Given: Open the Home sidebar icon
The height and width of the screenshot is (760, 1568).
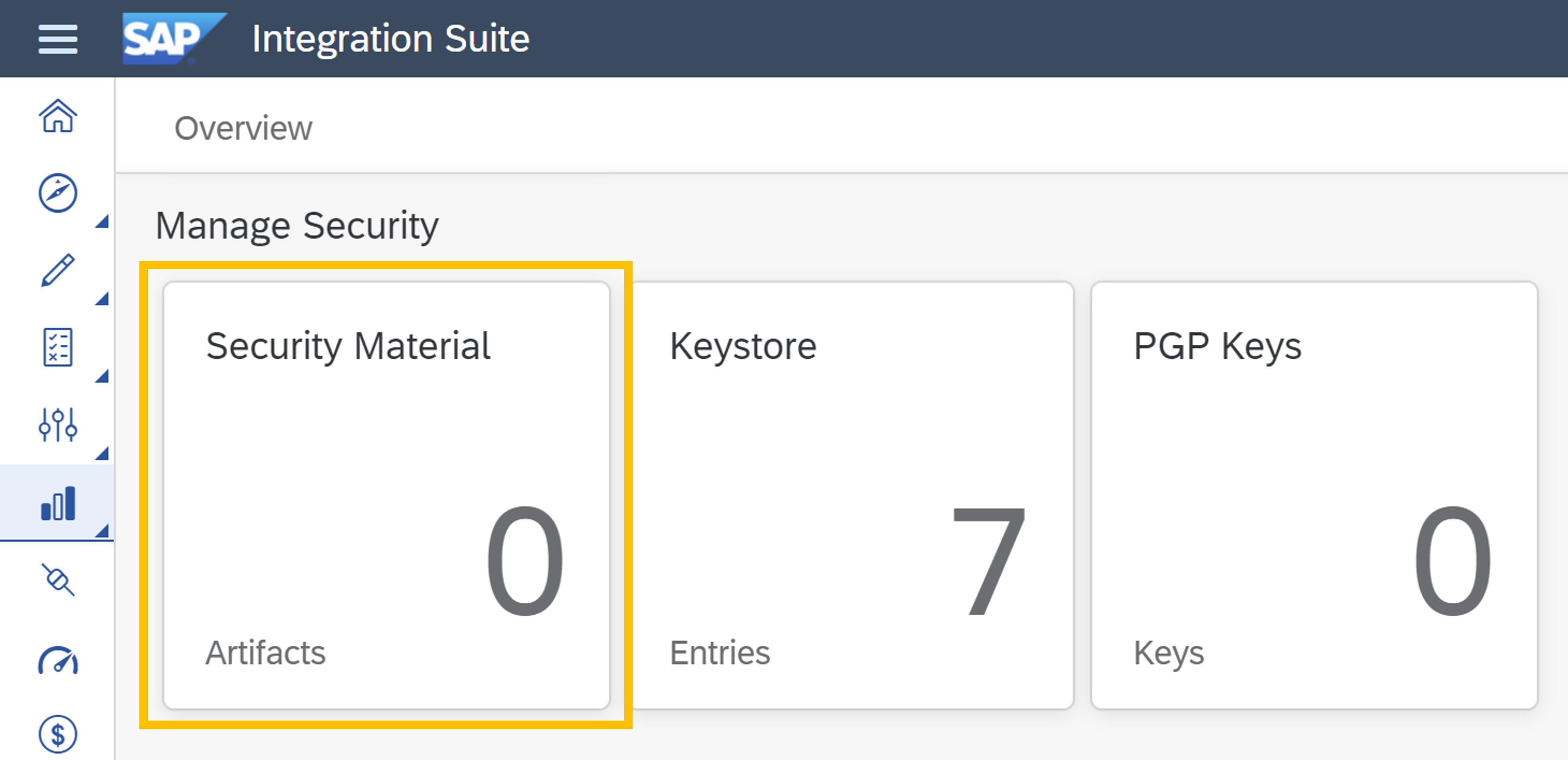Looking at the screenshot, I should [58, 115].
